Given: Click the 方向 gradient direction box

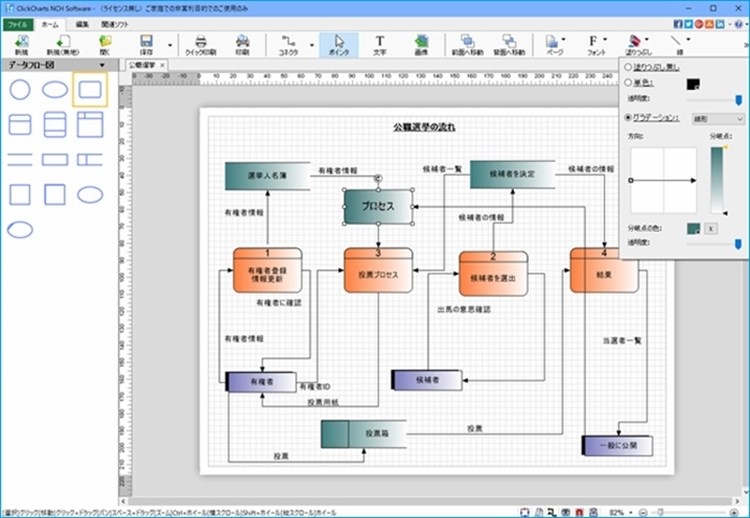Looking at the screenshot, I should tap(663, 180).
